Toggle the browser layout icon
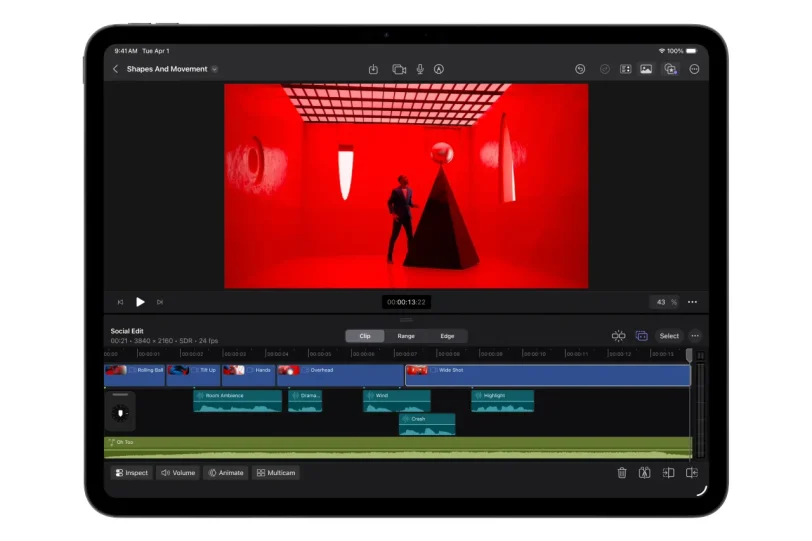The height and width of the screenshot is (541, 812). pos(626,69)
